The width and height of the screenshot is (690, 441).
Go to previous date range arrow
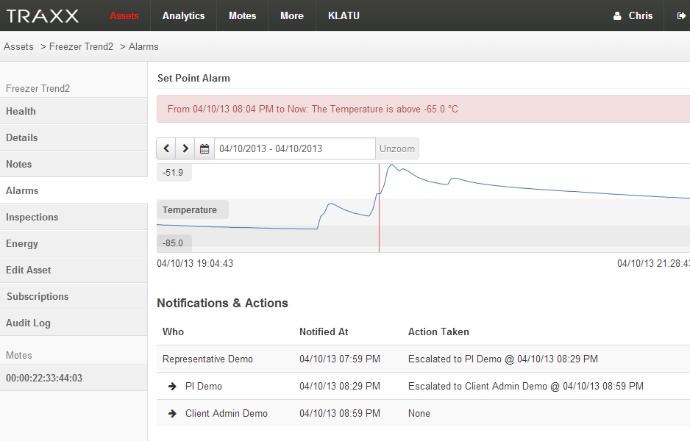[x=167, y=149]
